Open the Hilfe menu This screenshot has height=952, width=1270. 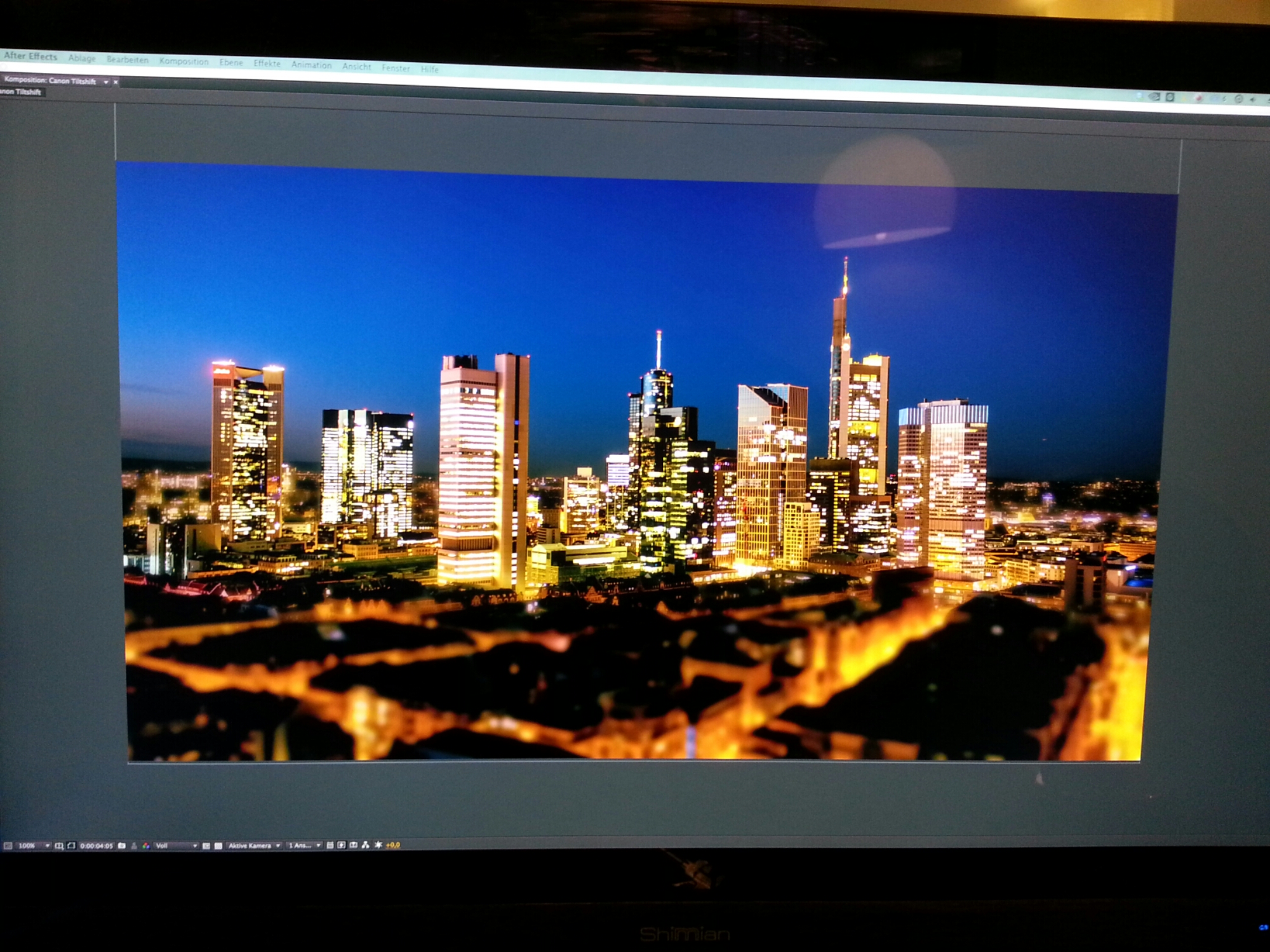(x=430, y=69)
